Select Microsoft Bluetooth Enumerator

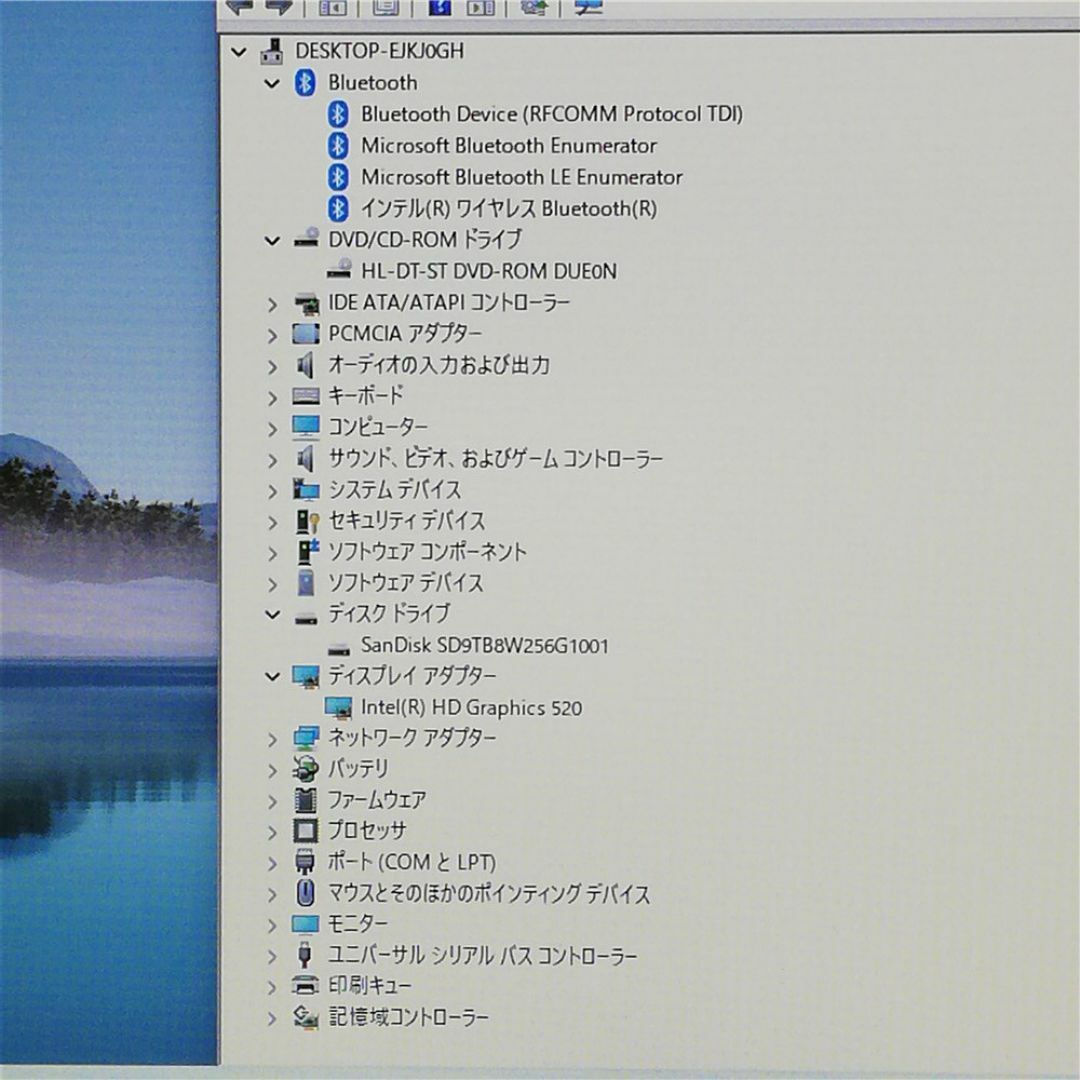click(508, 146)
